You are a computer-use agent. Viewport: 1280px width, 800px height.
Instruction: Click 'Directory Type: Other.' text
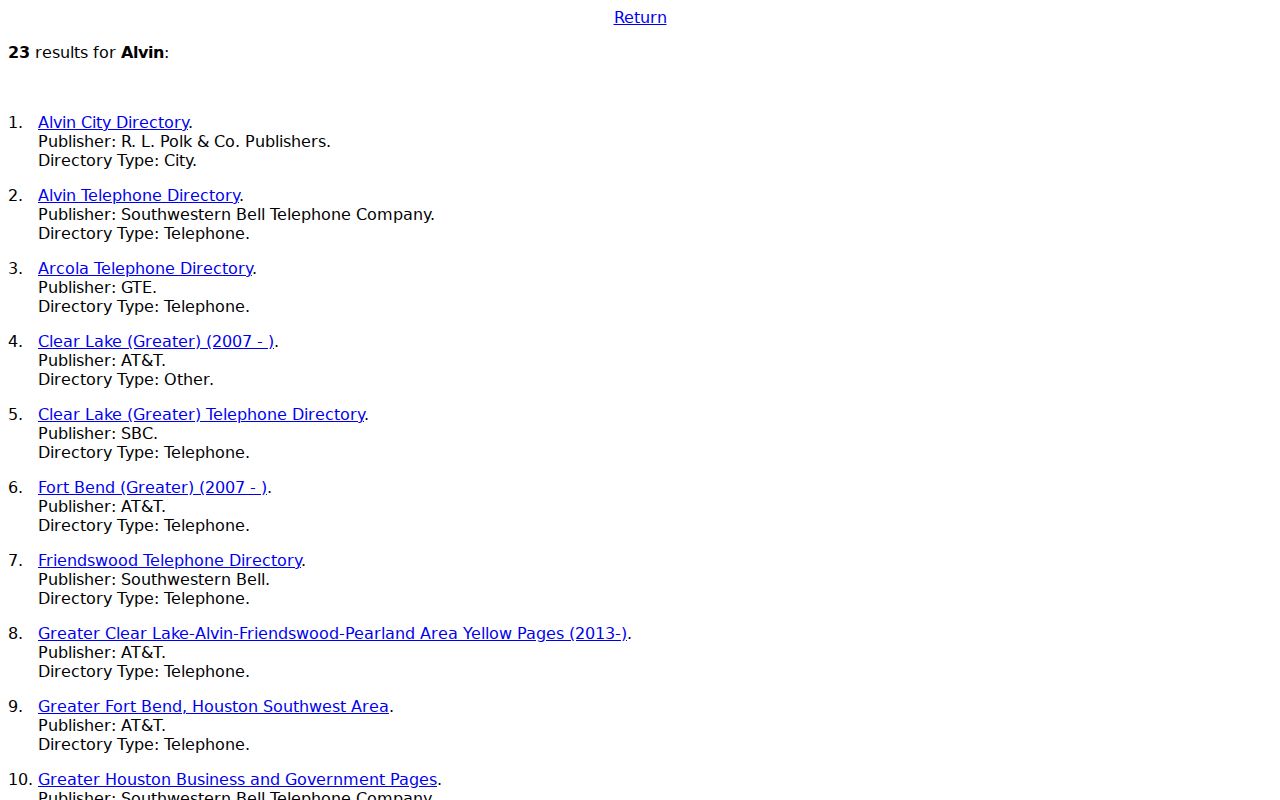[x=126, y=379]
